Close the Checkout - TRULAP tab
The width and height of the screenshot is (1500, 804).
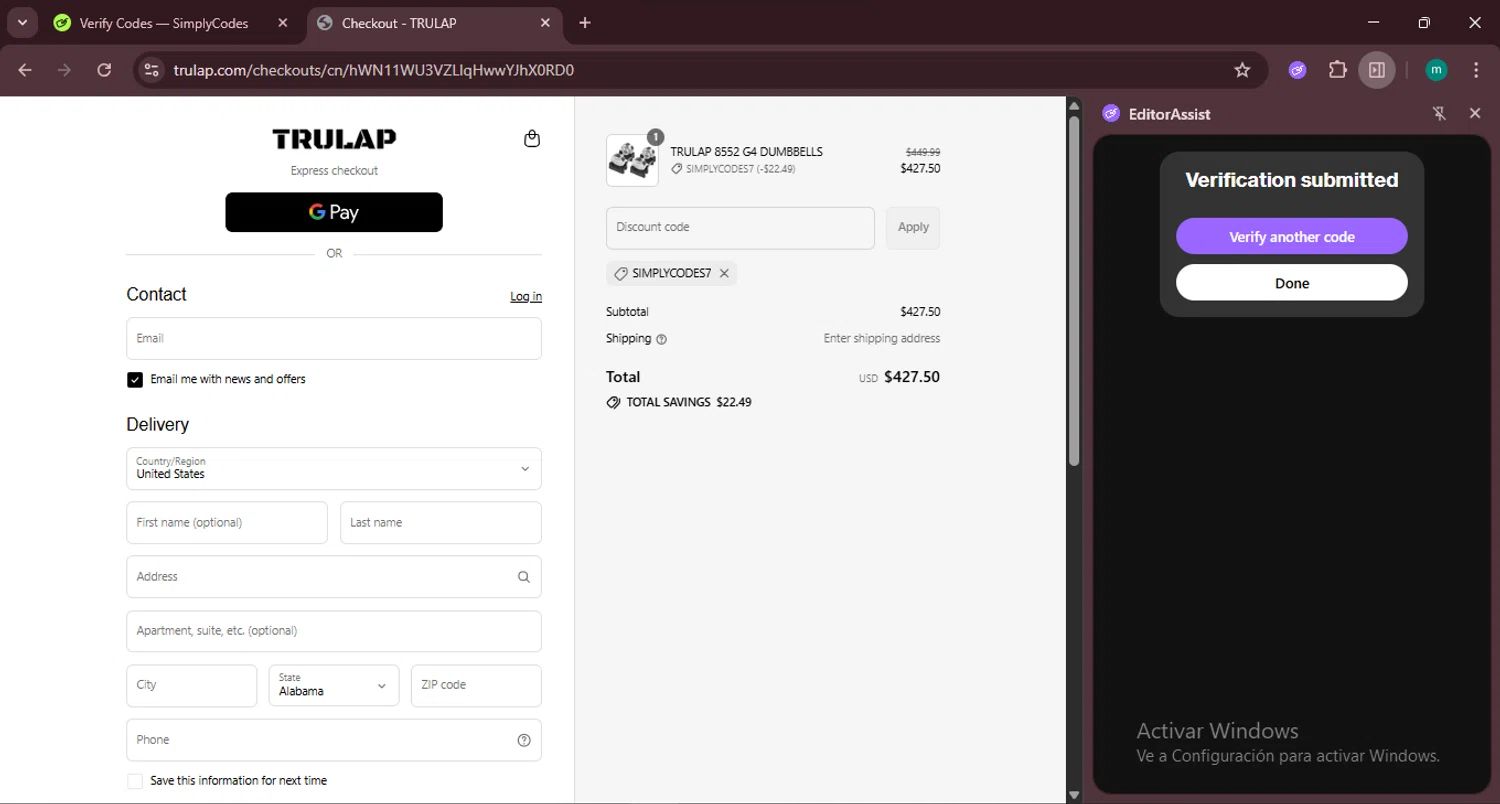click(545, 23)
